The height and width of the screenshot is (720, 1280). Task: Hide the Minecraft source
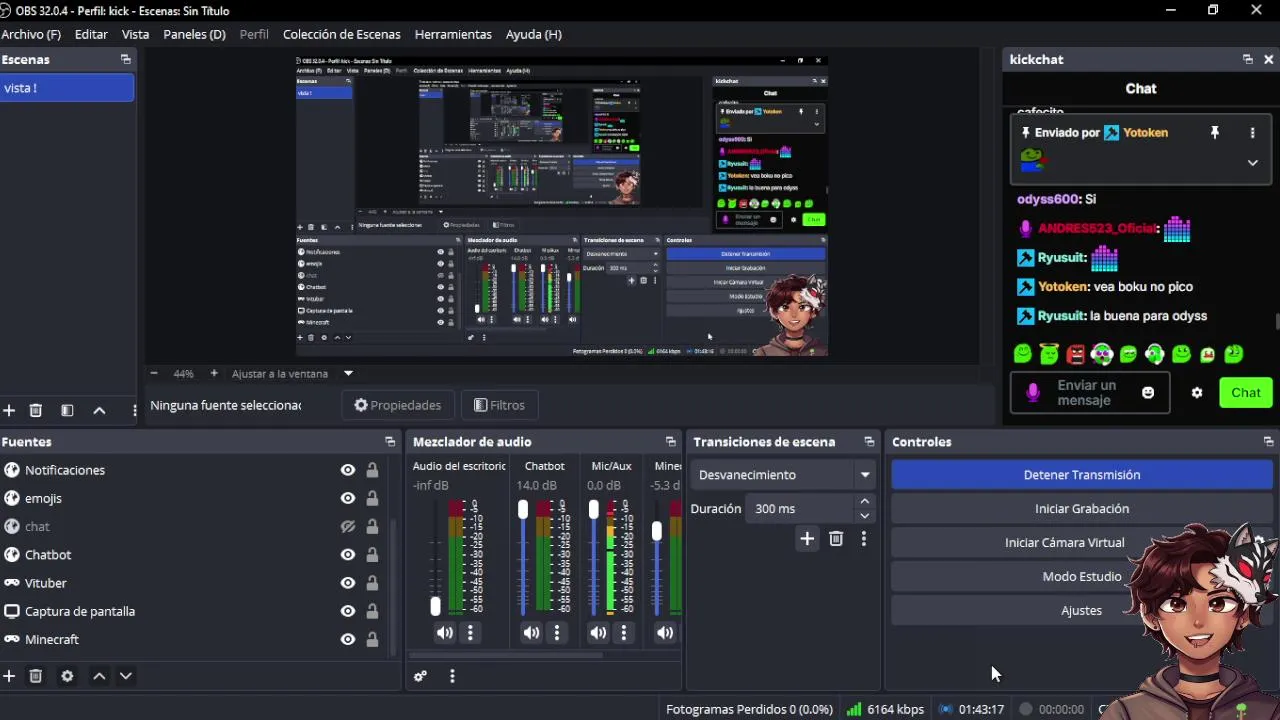tap(348, 639)
